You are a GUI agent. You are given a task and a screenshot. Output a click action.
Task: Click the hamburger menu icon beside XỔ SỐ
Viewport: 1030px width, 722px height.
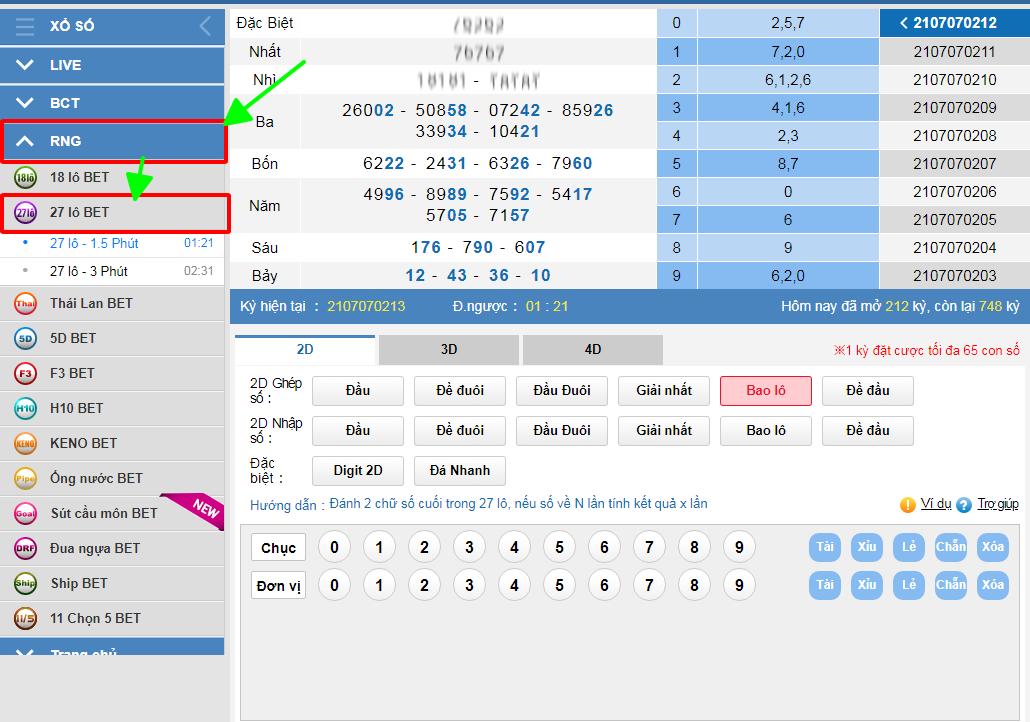pos(25,26)
